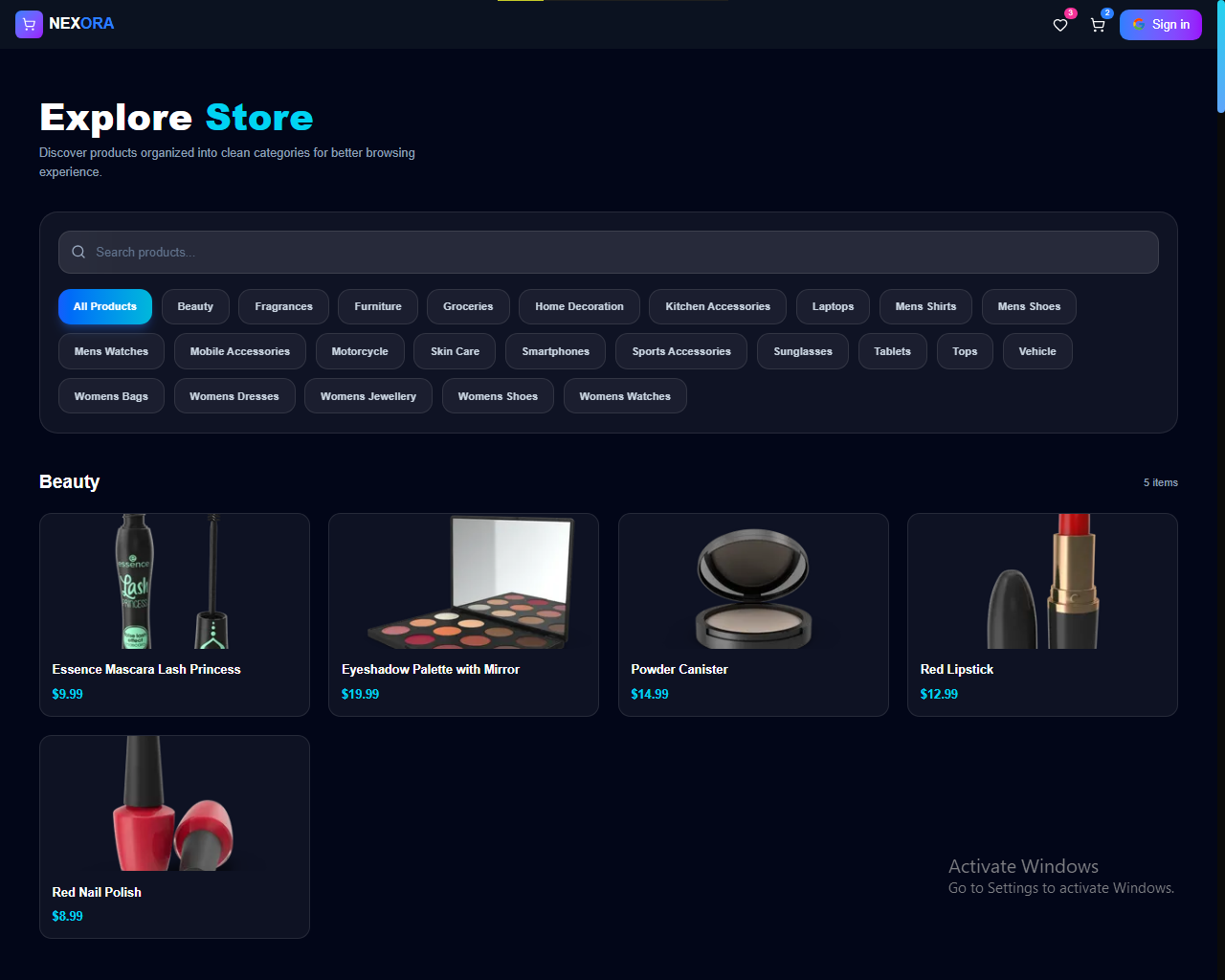
Task: Click the Google icon in Sign in
Action: coord(1139,25)
